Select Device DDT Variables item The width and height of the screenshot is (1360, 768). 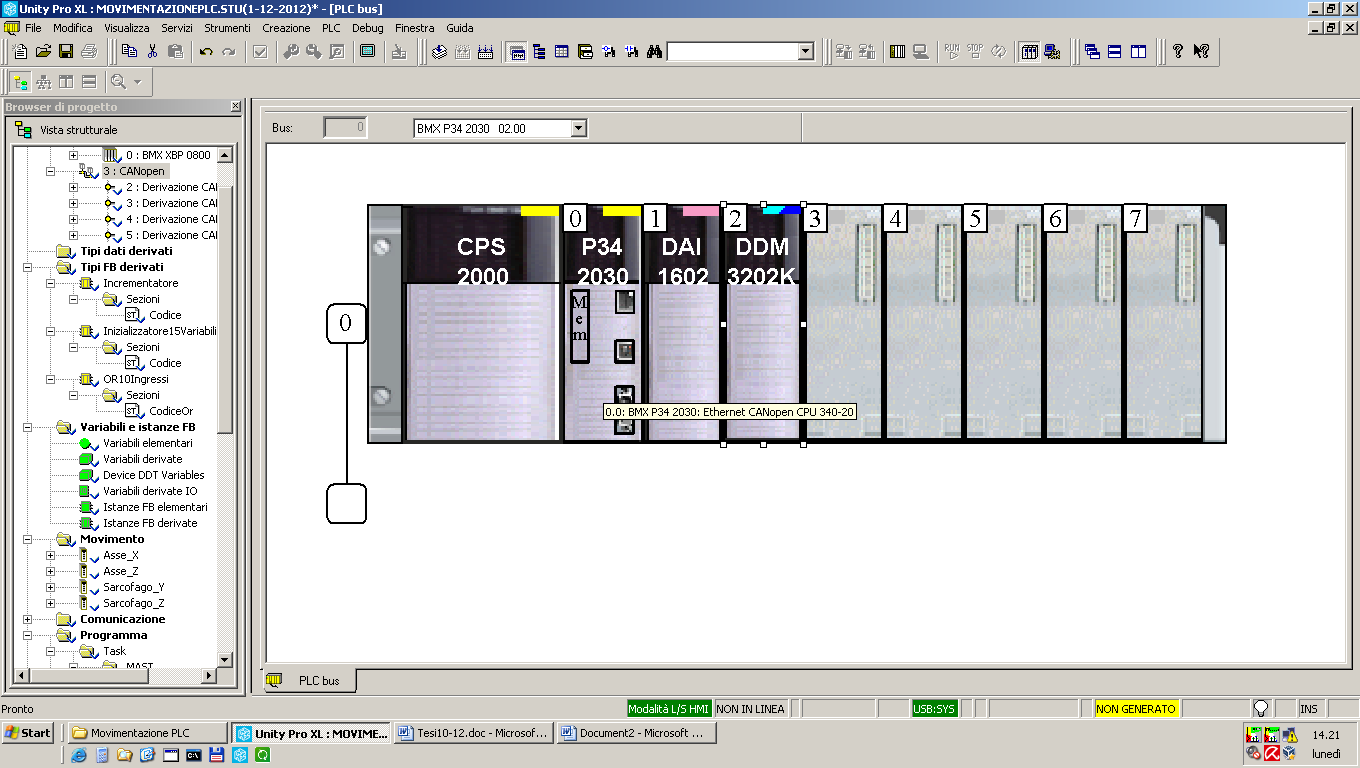pos(154,475)
